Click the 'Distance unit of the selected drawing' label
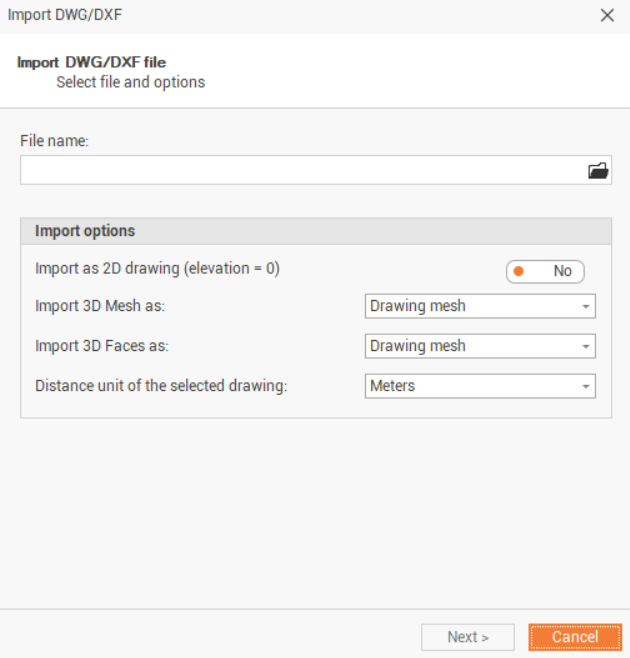630x658 pixels. [161, 386]
